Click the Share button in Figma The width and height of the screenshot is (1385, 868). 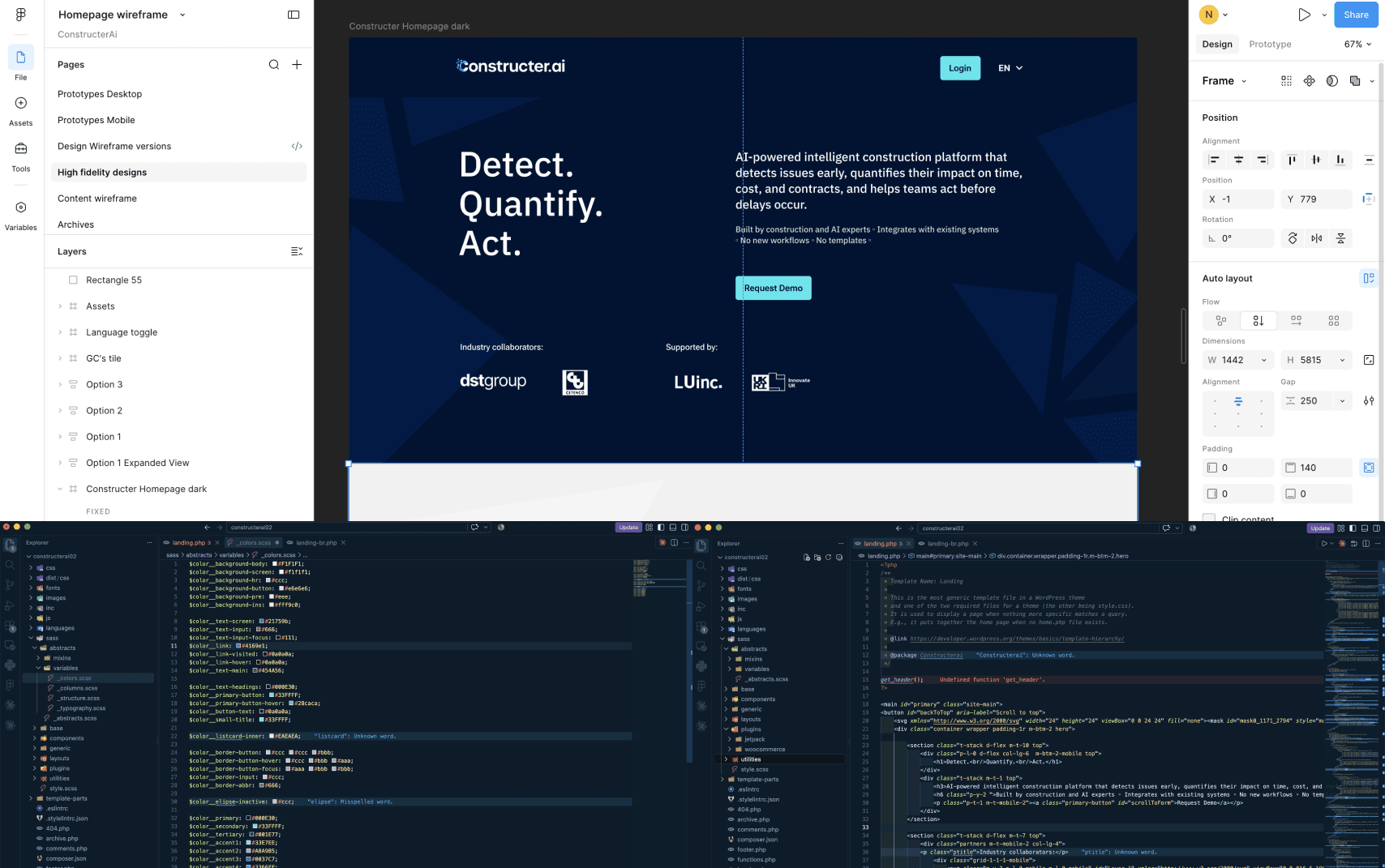tap(1356, 15)
